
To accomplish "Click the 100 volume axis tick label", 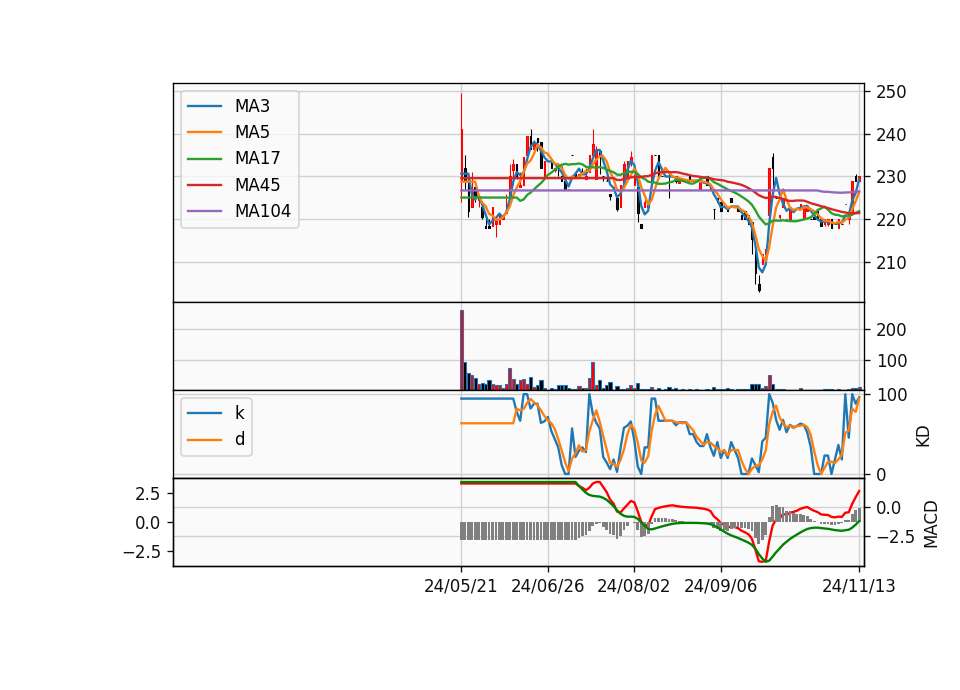I will (x=891, y=361).
